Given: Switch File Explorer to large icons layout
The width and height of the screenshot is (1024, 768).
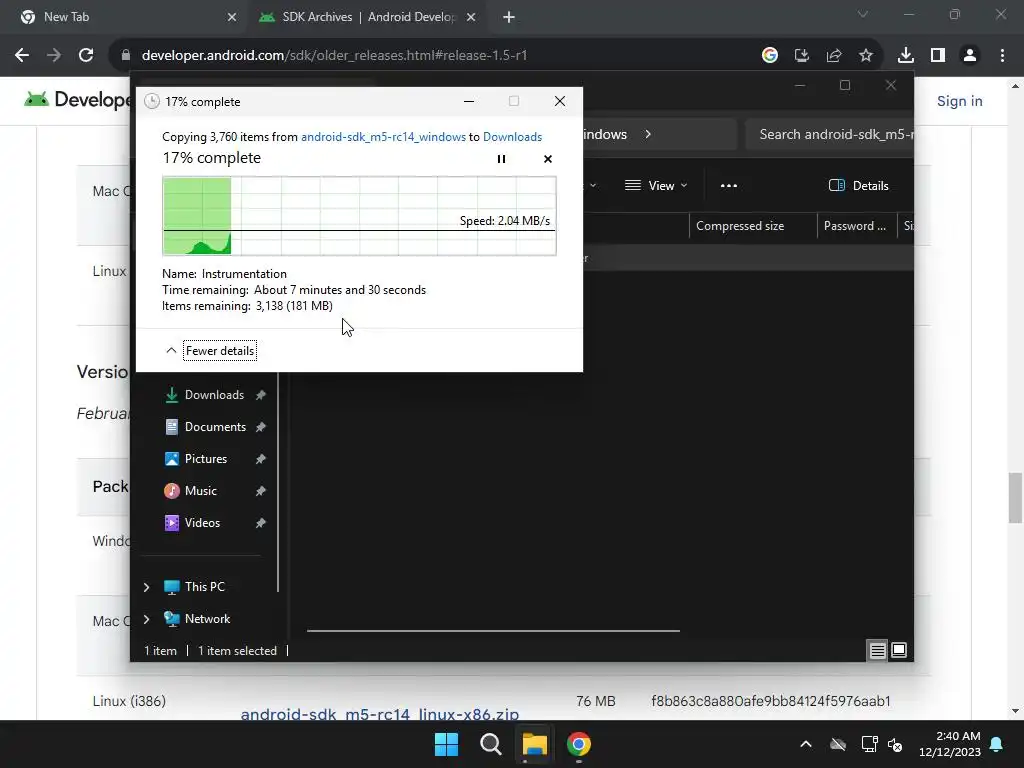Looking at the screenshot, I should pyautogui.click(x=899, y=650).
